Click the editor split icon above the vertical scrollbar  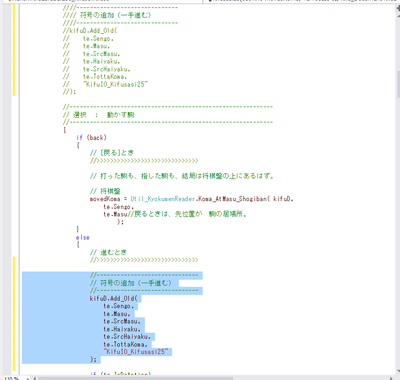click(398, 8)
